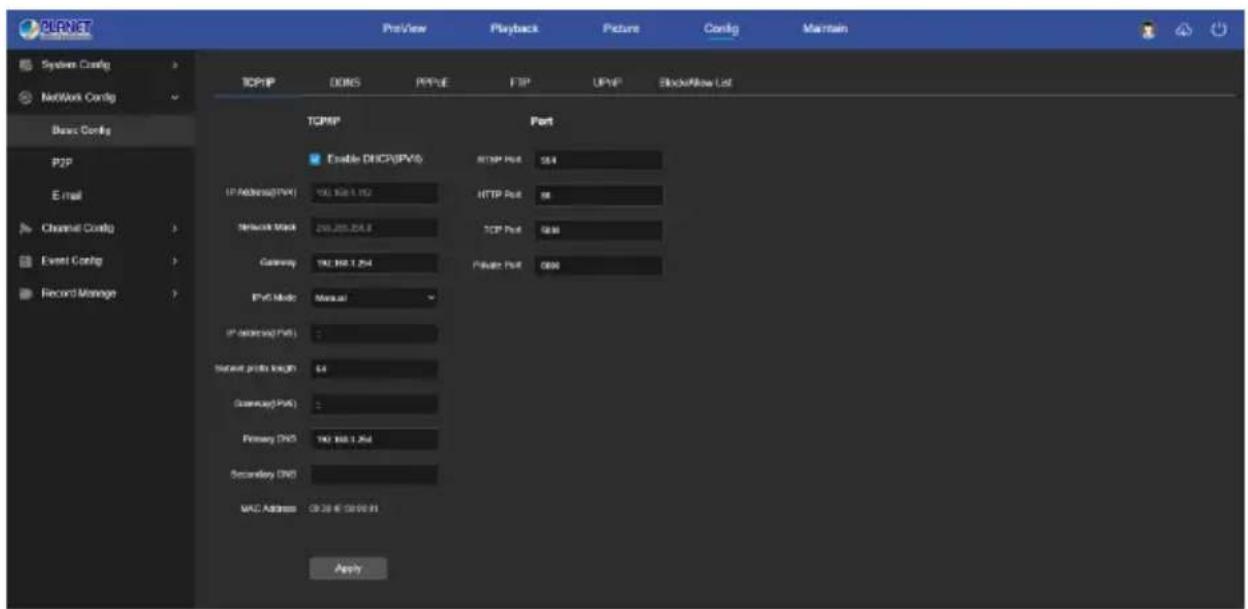
Task: Click the IP Address(IPV4) field
Action: [374, 193]
